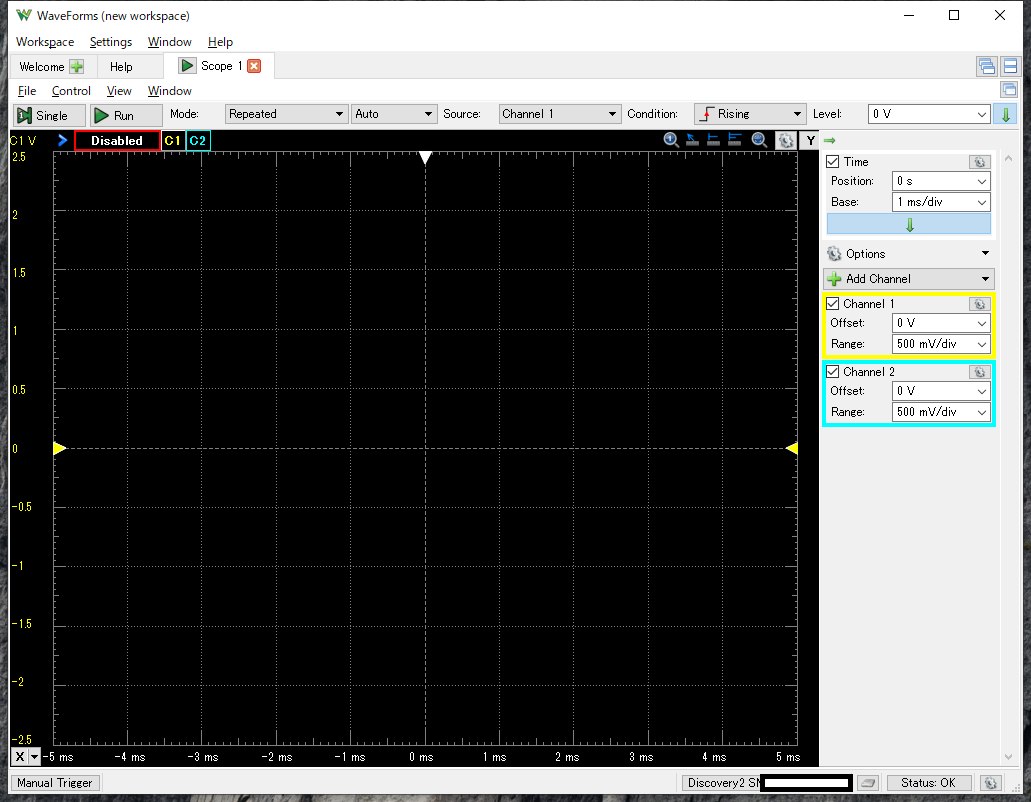Click the cascade windows icon at top right
Screen dimensions: 1031x802
(x=986, y=66)
